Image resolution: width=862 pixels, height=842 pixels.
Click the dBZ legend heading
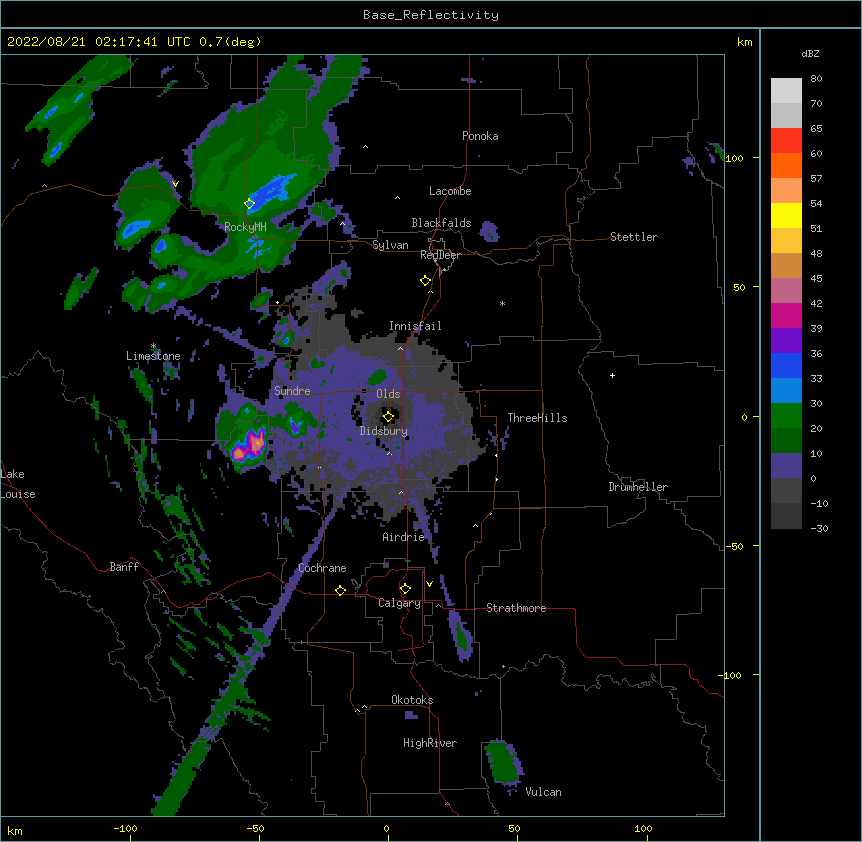810,53
